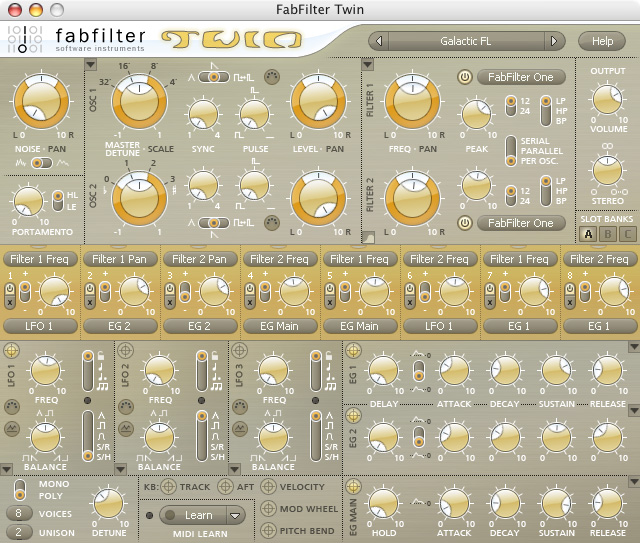Select slot bank B
The width and height of the screenshot is (640, 543).
608,234
